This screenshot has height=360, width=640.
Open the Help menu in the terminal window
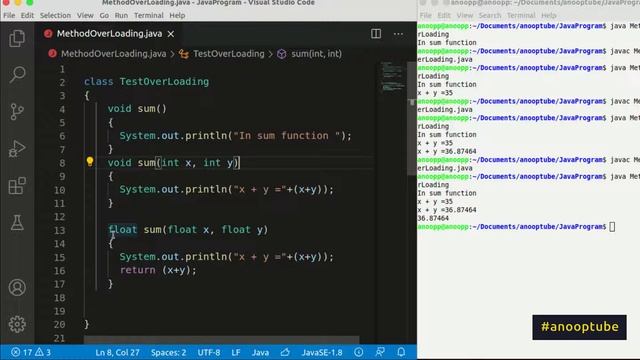(549, 16)
